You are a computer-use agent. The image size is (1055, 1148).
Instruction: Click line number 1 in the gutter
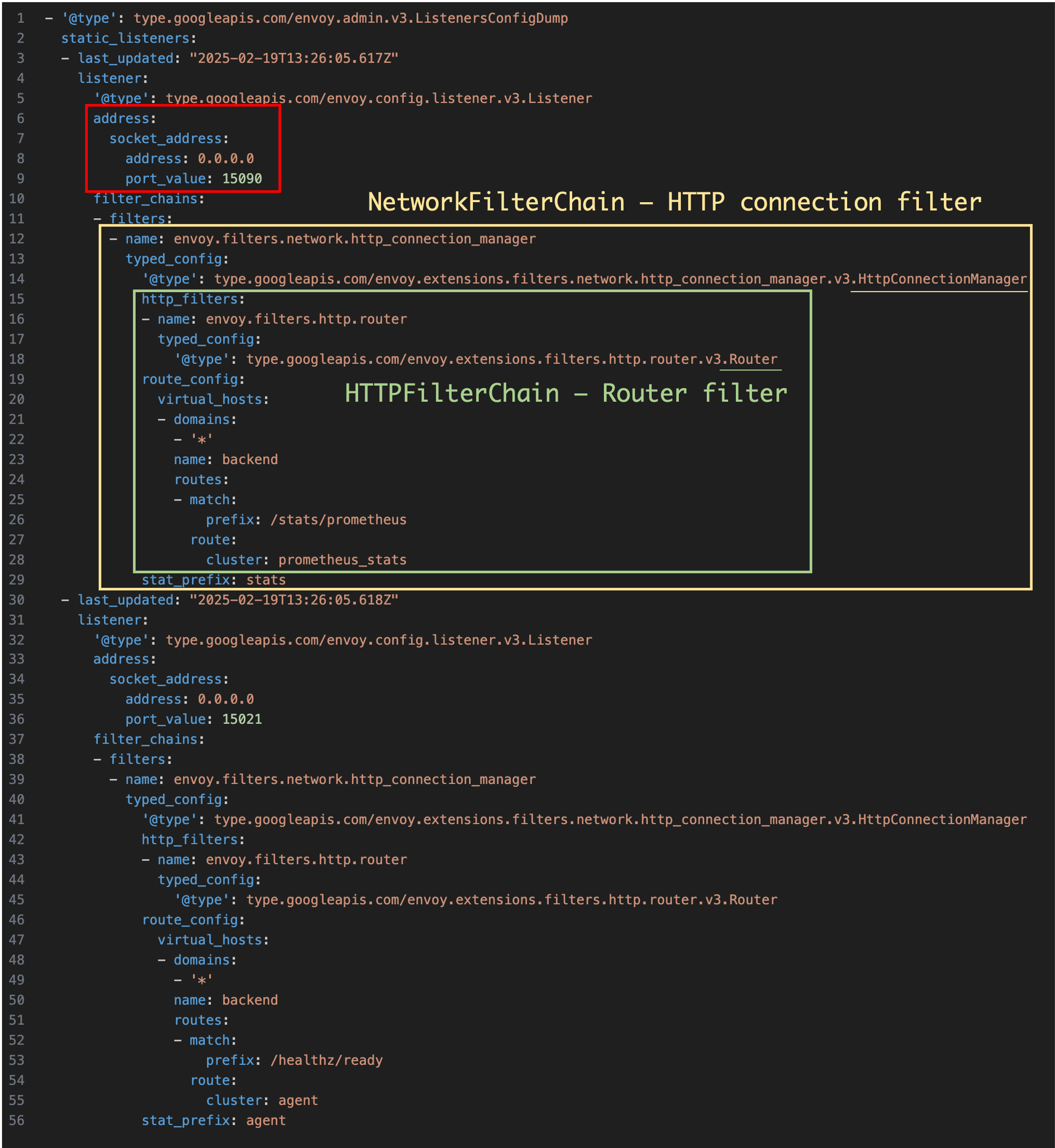pyautogui.click(x=21, y=18)
